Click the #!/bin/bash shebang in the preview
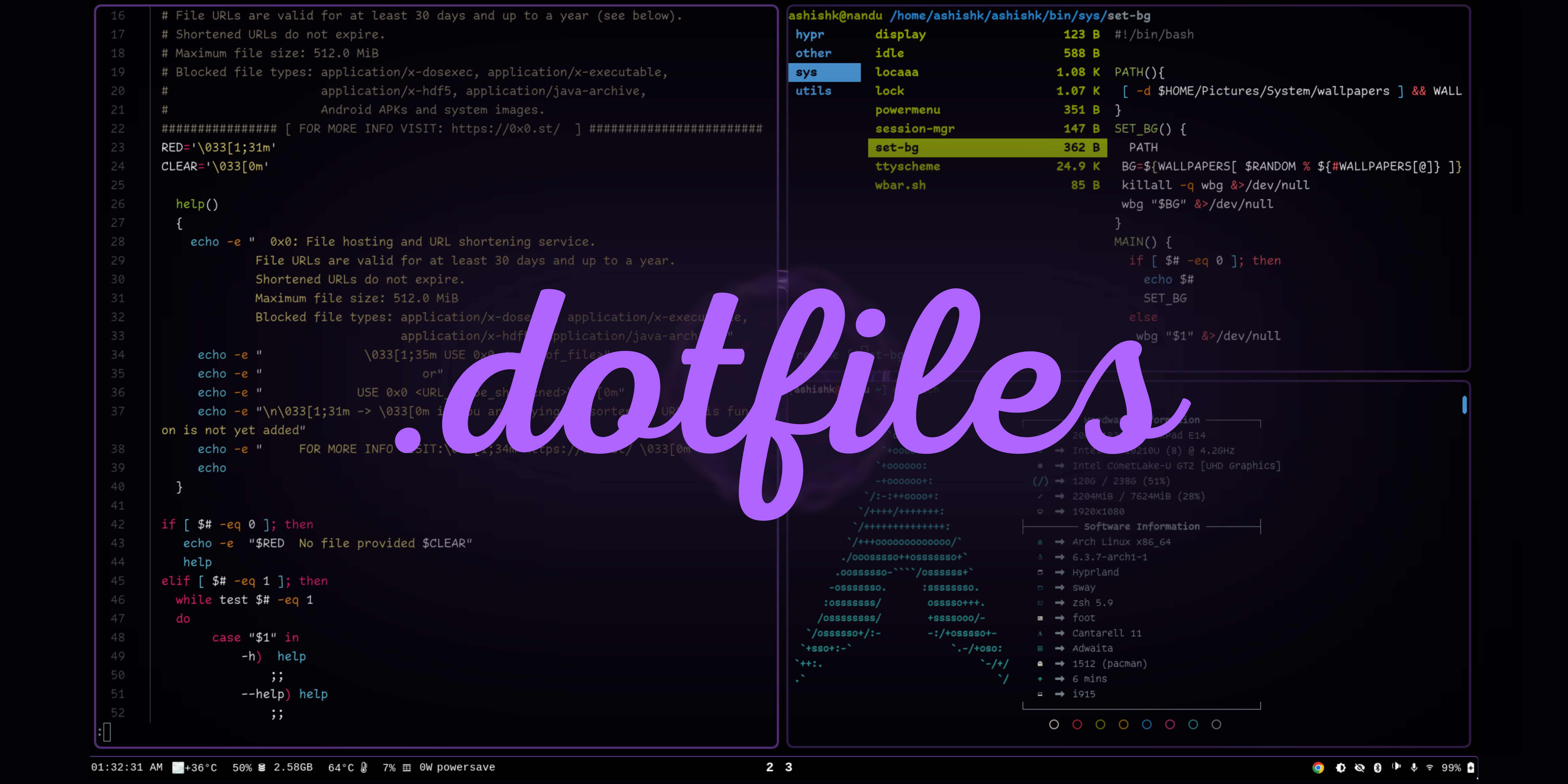 (1154, 35)
